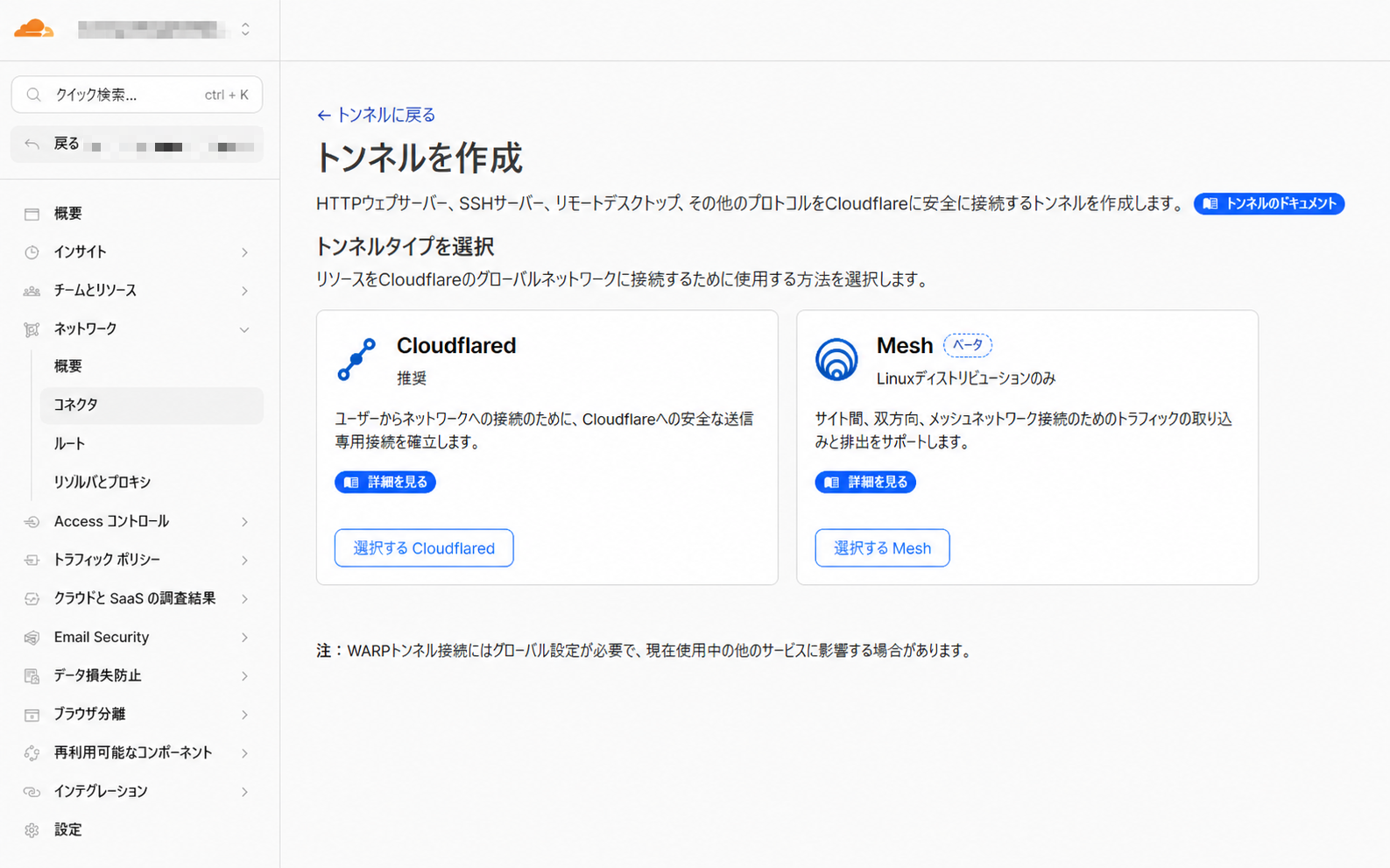Open the account switcher up-down arrows
The width and height of the screenshot is (1390, 868).
(245, 30)
